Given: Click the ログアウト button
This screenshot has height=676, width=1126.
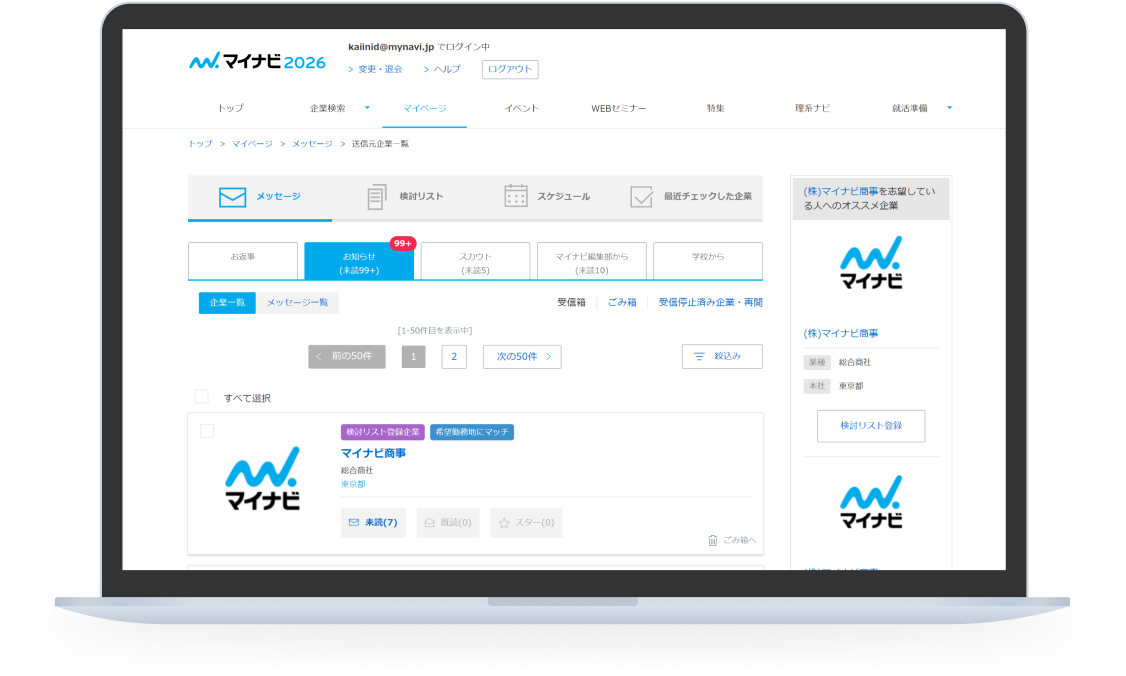Looking at the screenshot, I should (510, 69).
